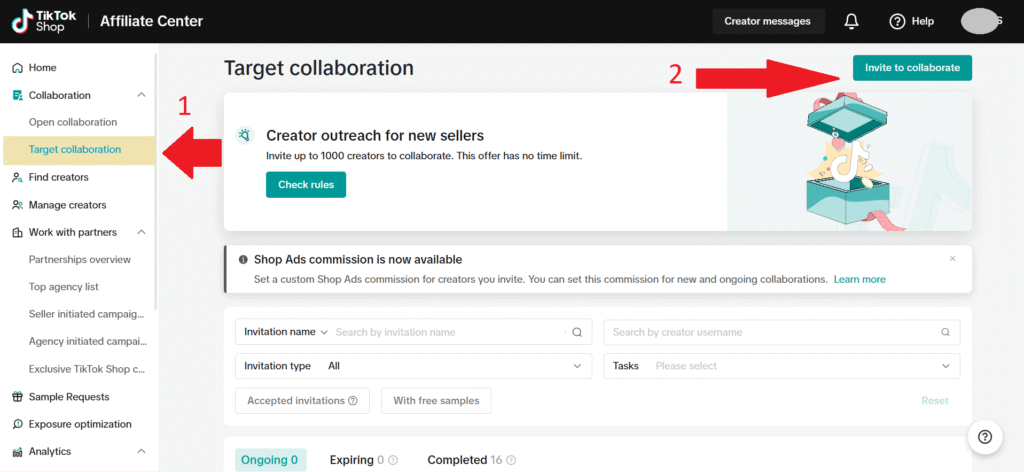Image resolution: width=1024 pixels, height=472 pixels.
Task: Click the Invite to collaborate button
Action: [x=912, y=68]
